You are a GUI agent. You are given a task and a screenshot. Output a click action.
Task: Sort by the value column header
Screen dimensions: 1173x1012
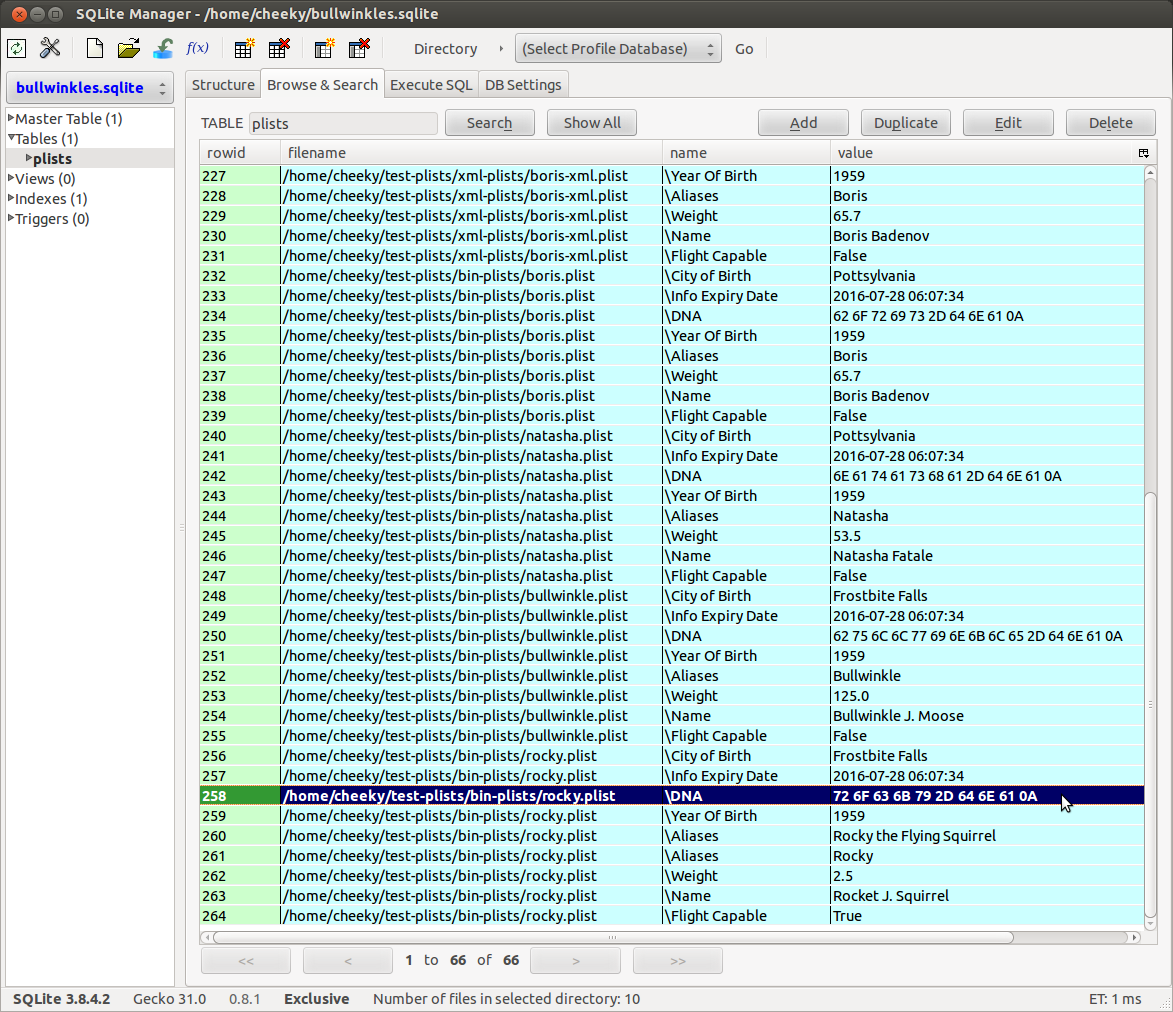pos(983,153)
